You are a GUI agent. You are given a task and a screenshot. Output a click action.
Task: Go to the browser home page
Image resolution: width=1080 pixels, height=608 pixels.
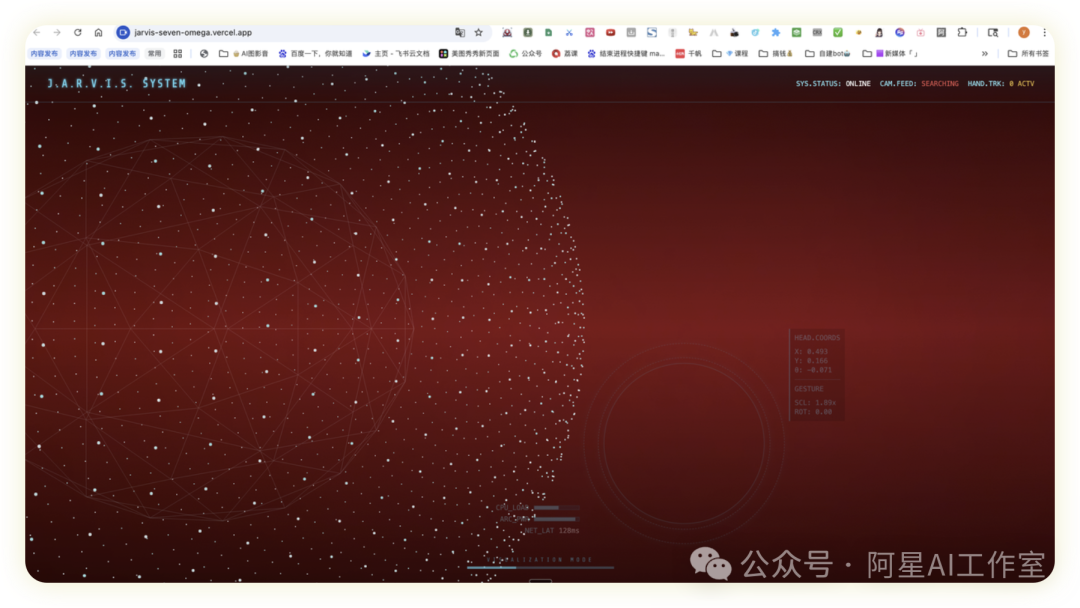click(98, 32)
